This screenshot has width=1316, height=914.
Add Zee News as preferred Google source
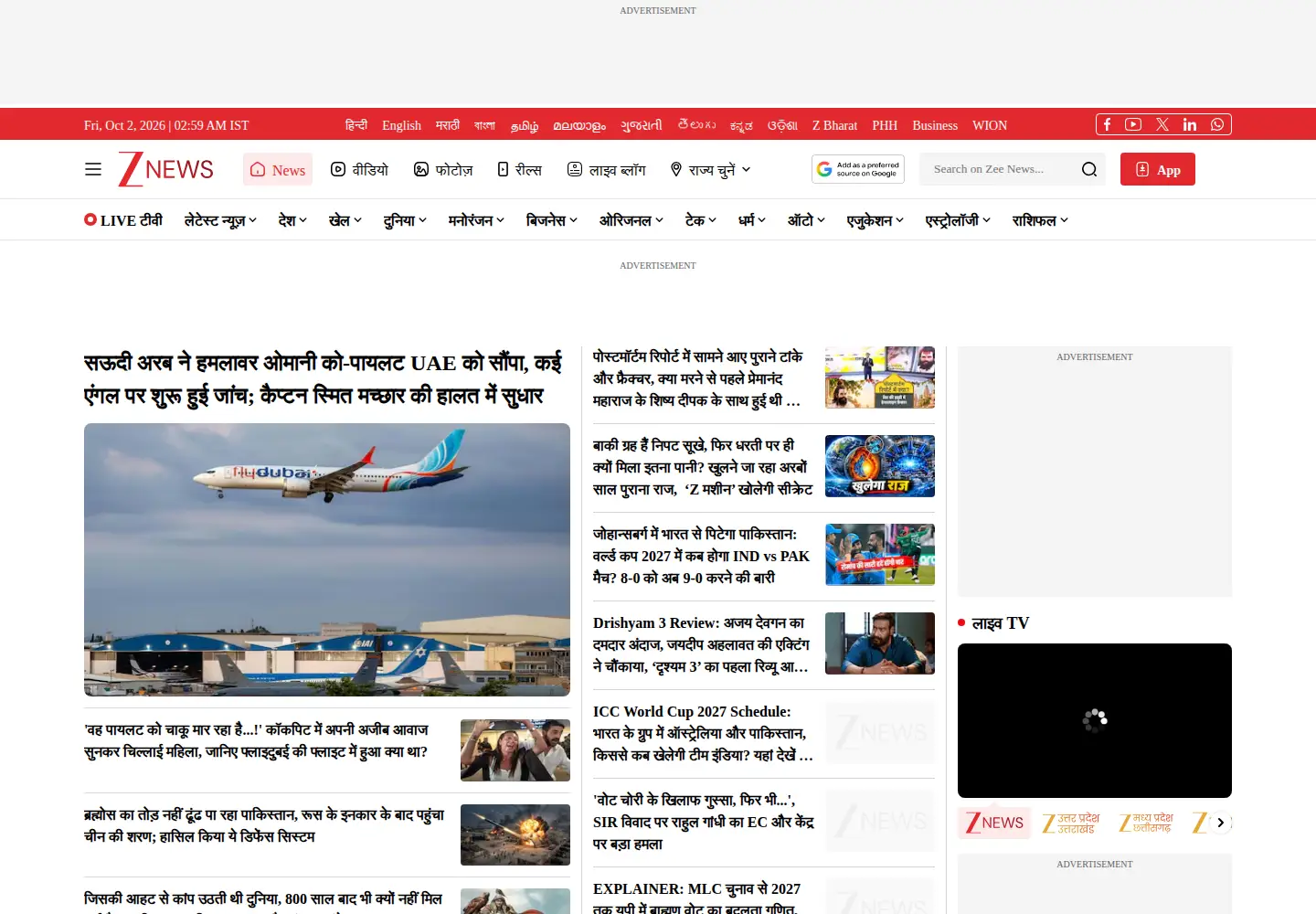[858, 169]
